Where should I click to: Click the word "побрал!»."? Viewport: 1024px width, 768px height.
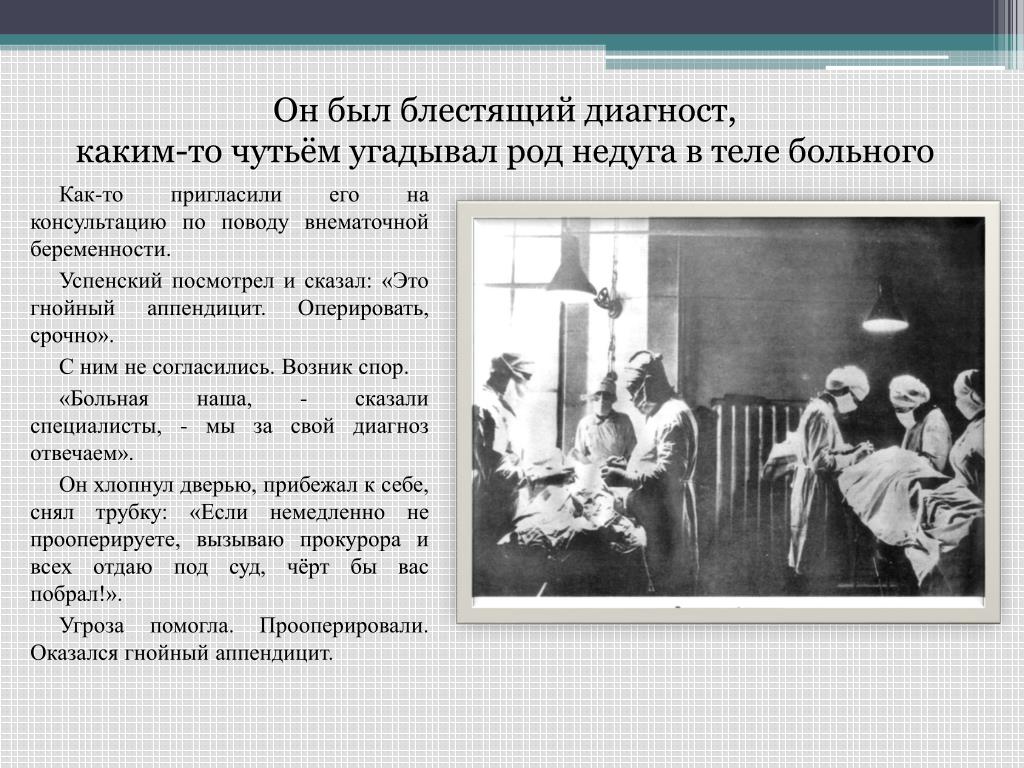[76, 594]
